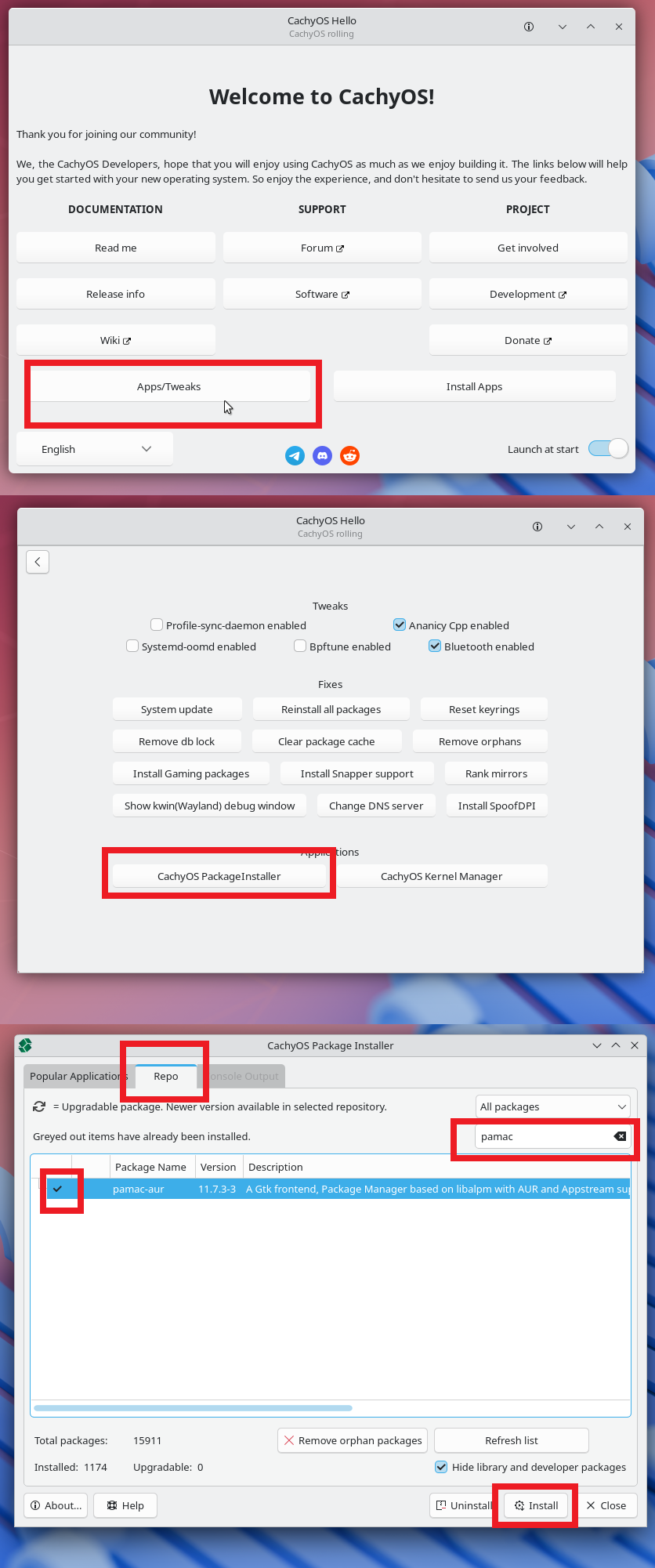The image size is (655, 1568).
Task: Click Change DNS server
Action: (x=376, y=806)
